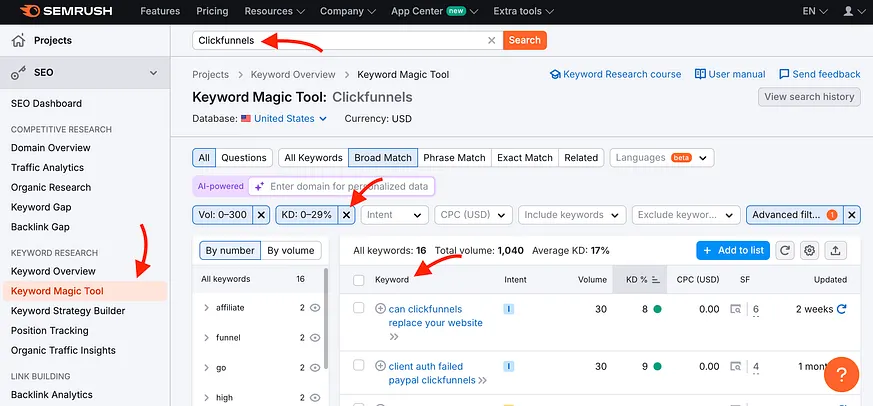Open SERP features icon for 'client auth failed' row
Viewport: 873px width, 406px height.
(x=736, y=366)
